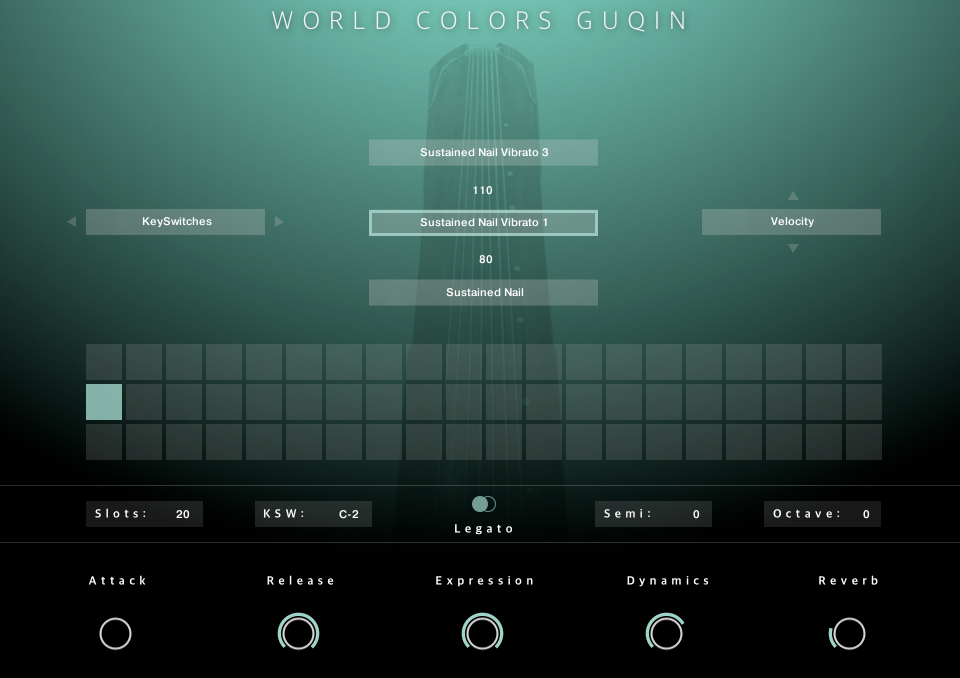Click the Slots value field

click(x=182, y=514)
